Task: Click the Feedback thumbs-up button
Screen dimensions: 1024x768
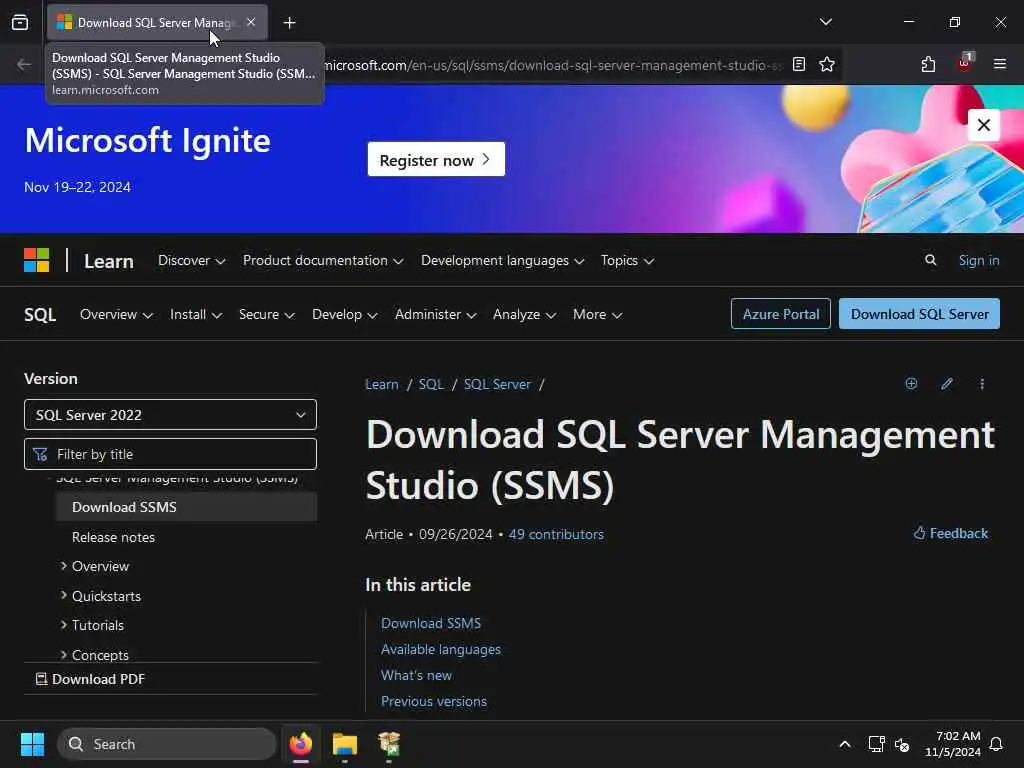Action: coord(950,534)
